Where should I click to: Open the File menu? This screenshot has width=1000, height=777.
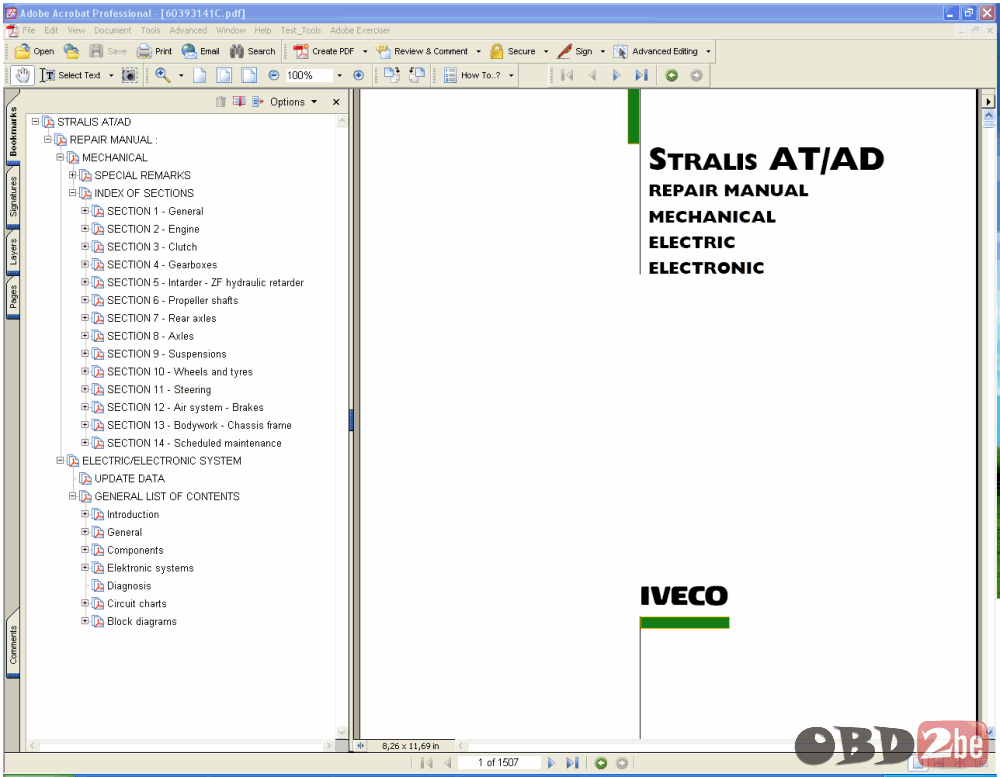(x=29, y=30)
